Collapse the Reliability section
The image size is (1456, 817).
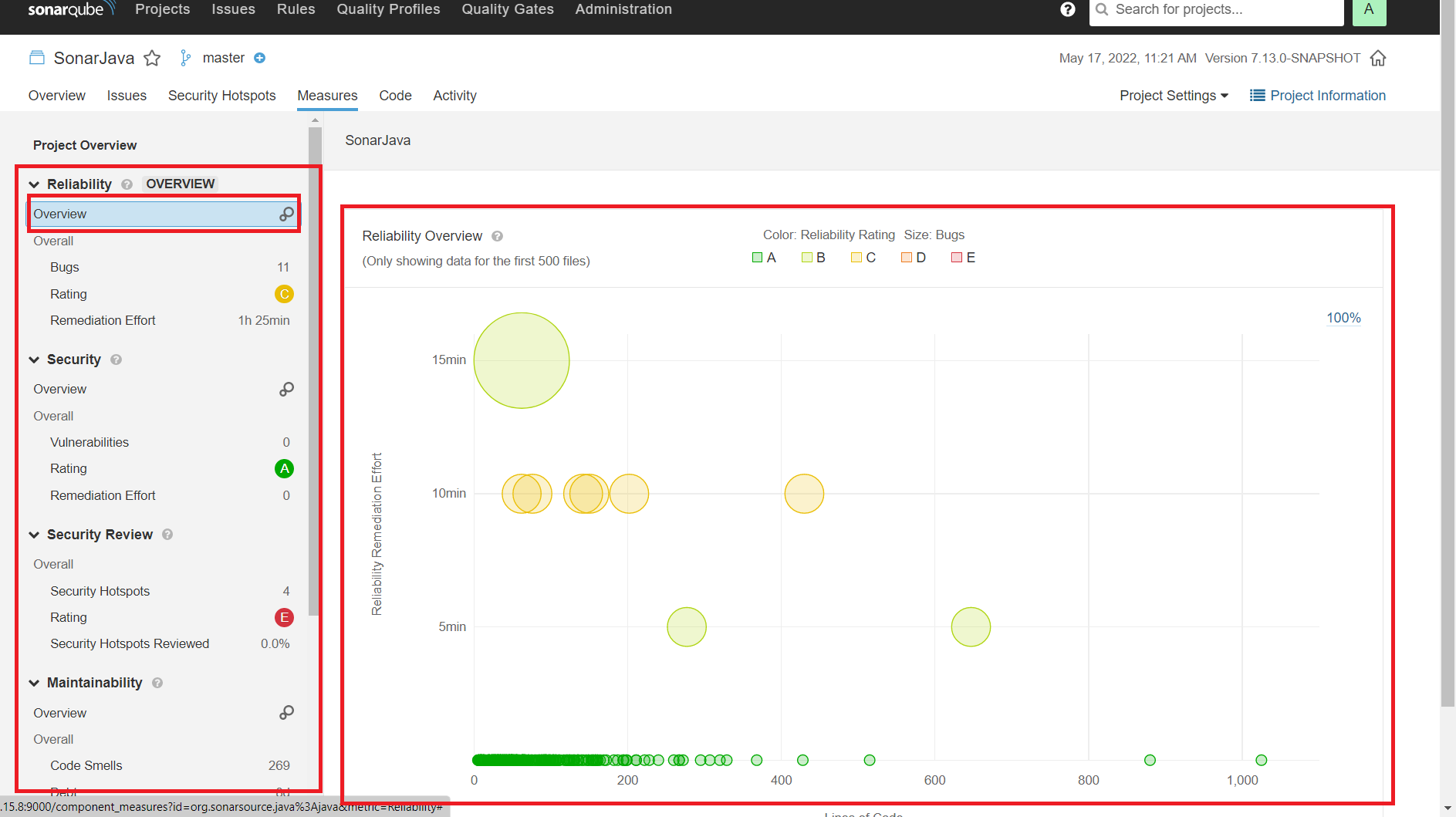click(x=34, y=184)
